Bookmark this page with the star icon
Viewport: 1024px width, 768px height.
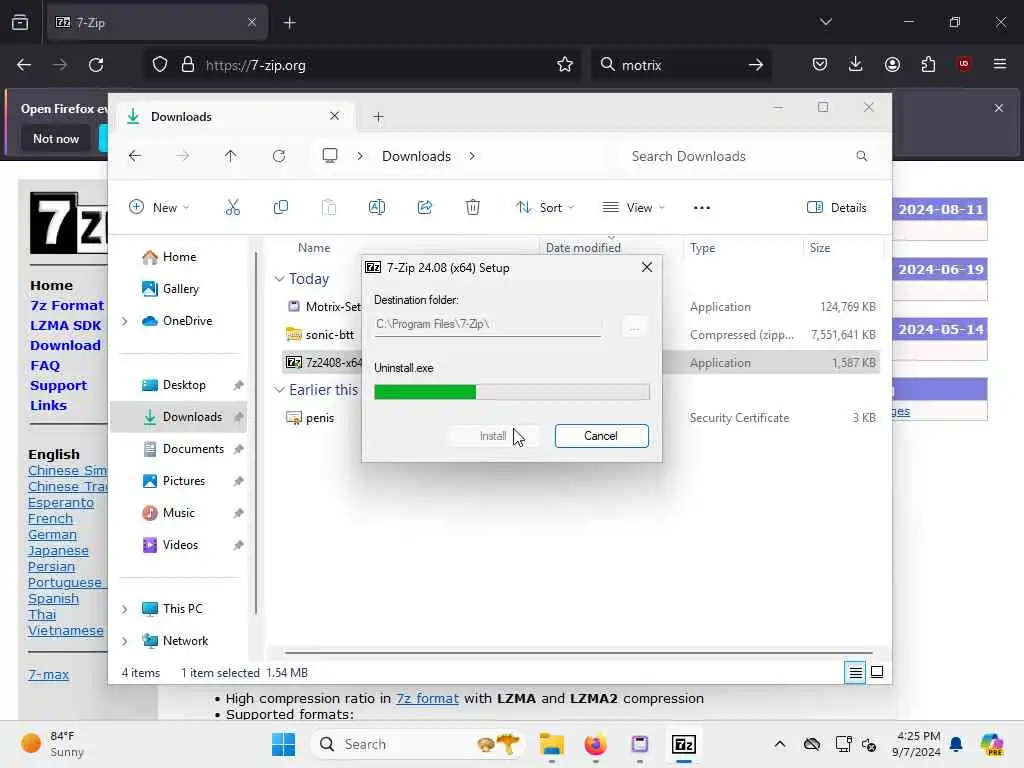(x=565, y=65)
